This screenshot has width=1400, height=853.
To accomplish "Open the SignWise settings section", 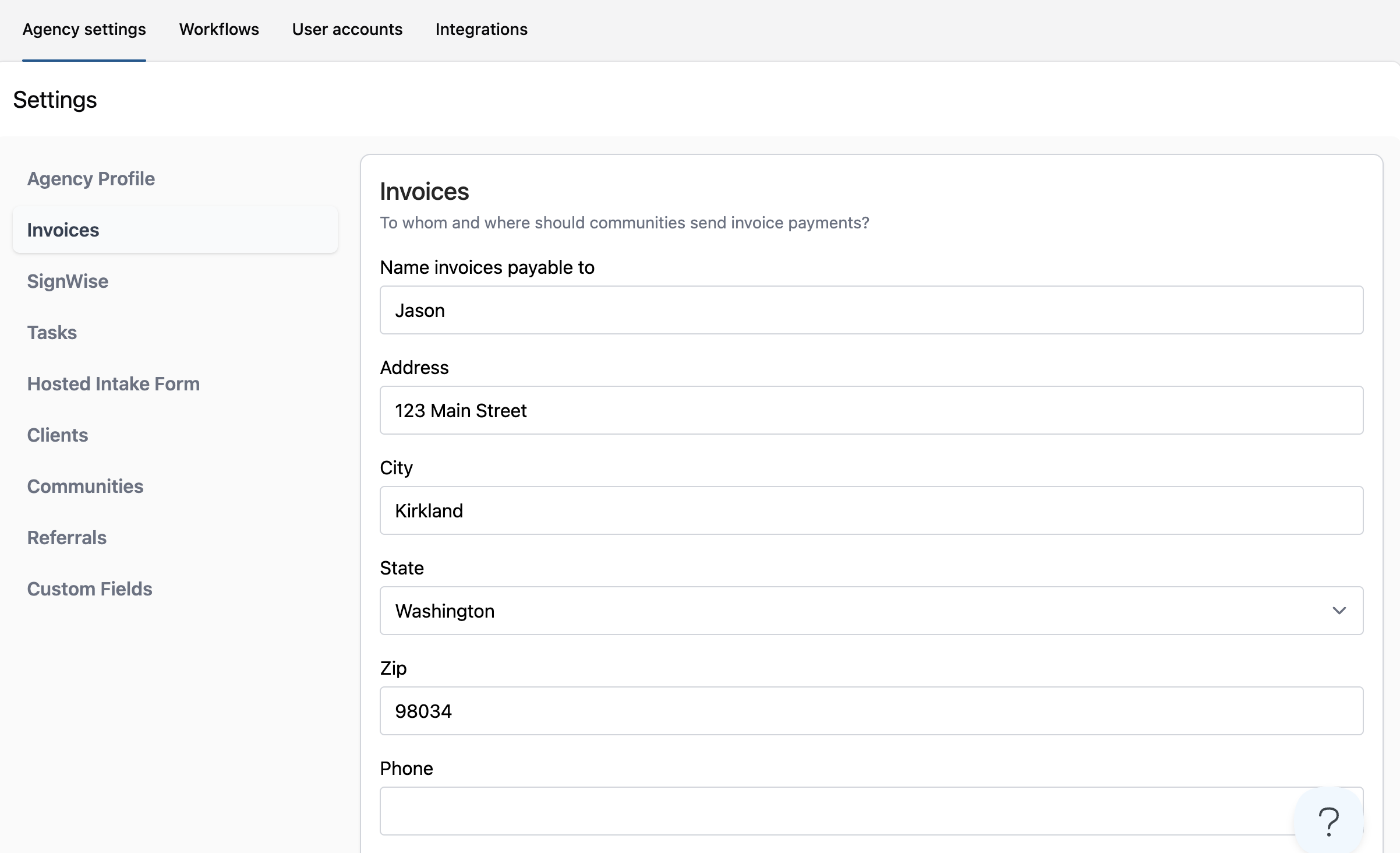I will point(68,281).
